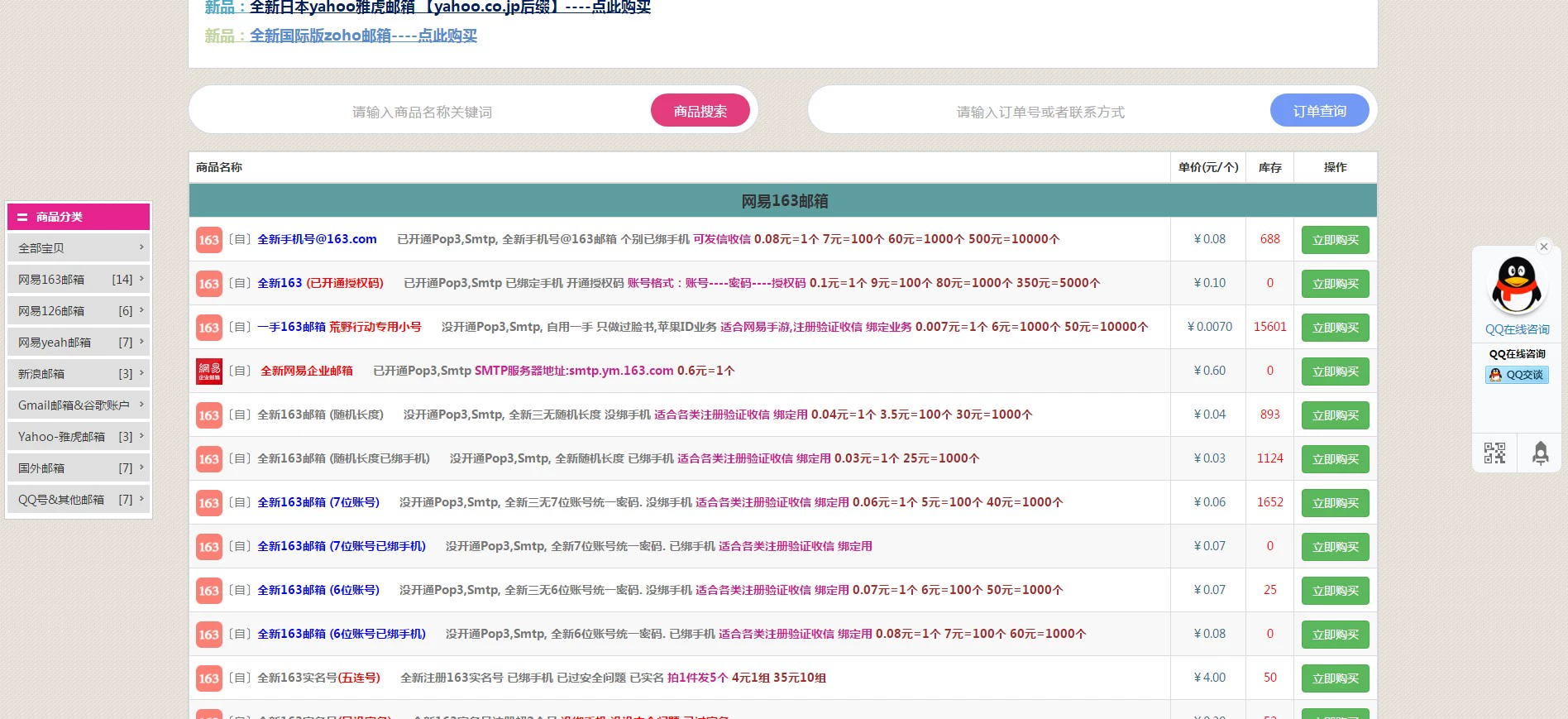The width and height of the screenshot is (1568, 719).
Task: Focus the product name keyword search field
Action: coord(422,112)
